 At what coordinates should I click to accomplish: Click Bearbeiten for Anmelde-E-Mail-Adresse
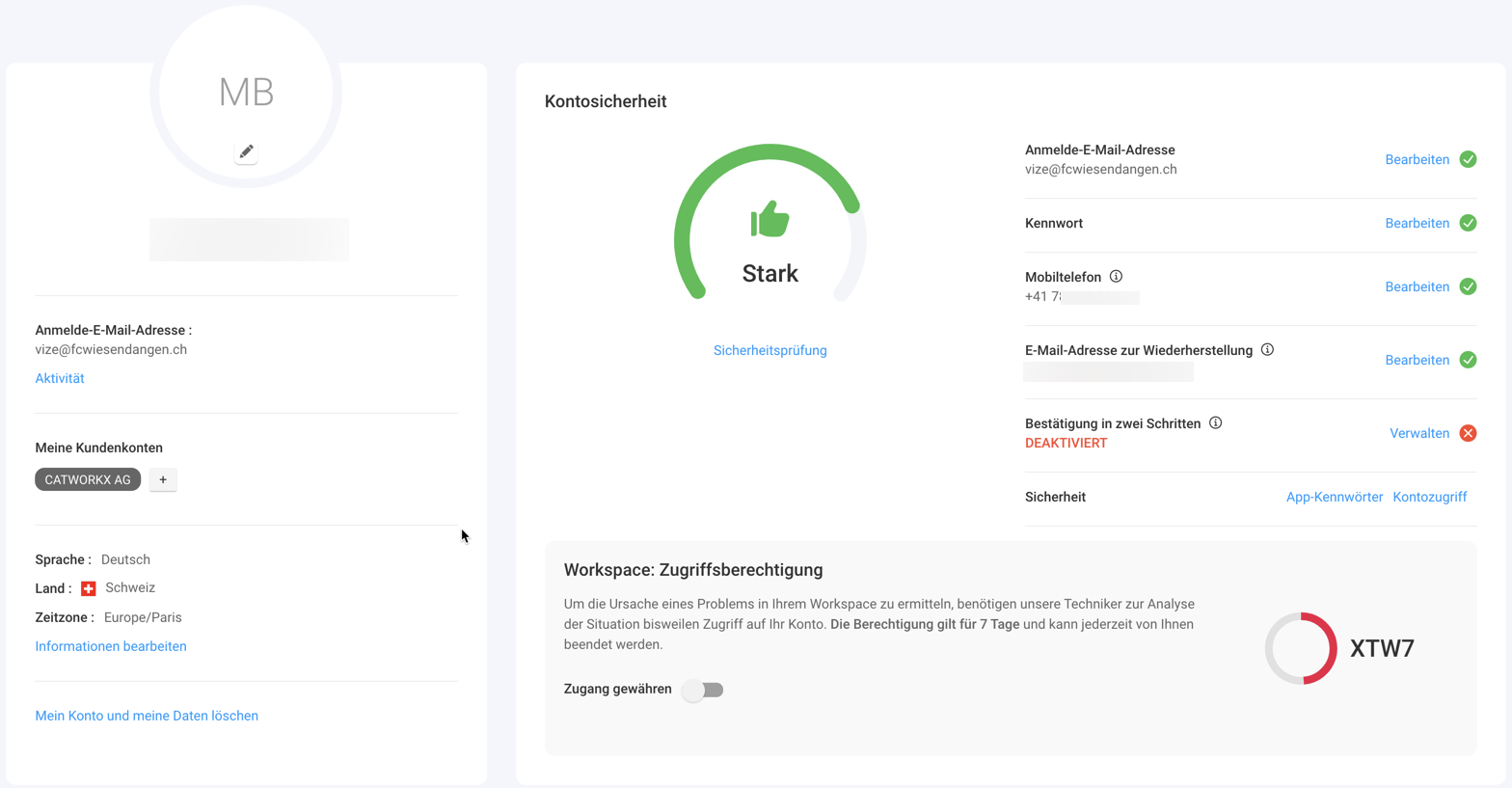pyautogui.click(x=1417, y=159)
